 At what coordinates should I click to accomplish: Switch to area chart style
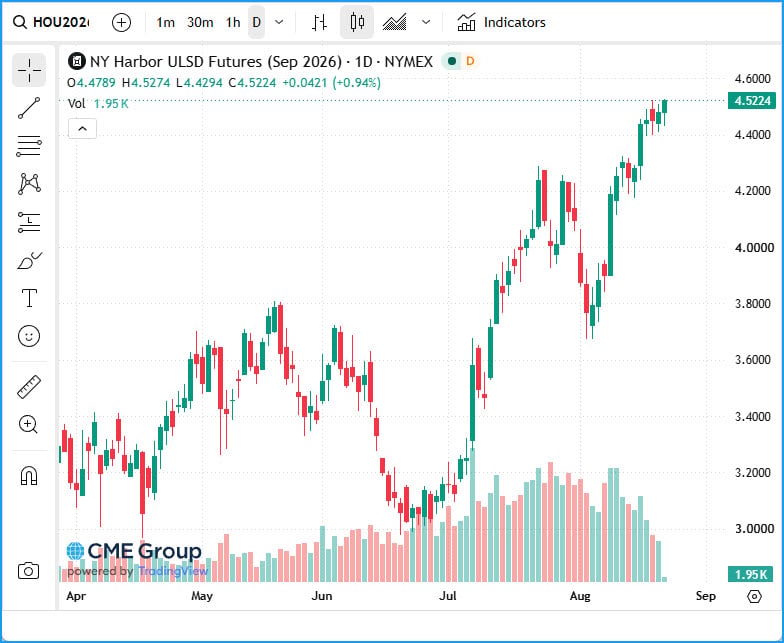pyautogui.click(x=394, y=22)
